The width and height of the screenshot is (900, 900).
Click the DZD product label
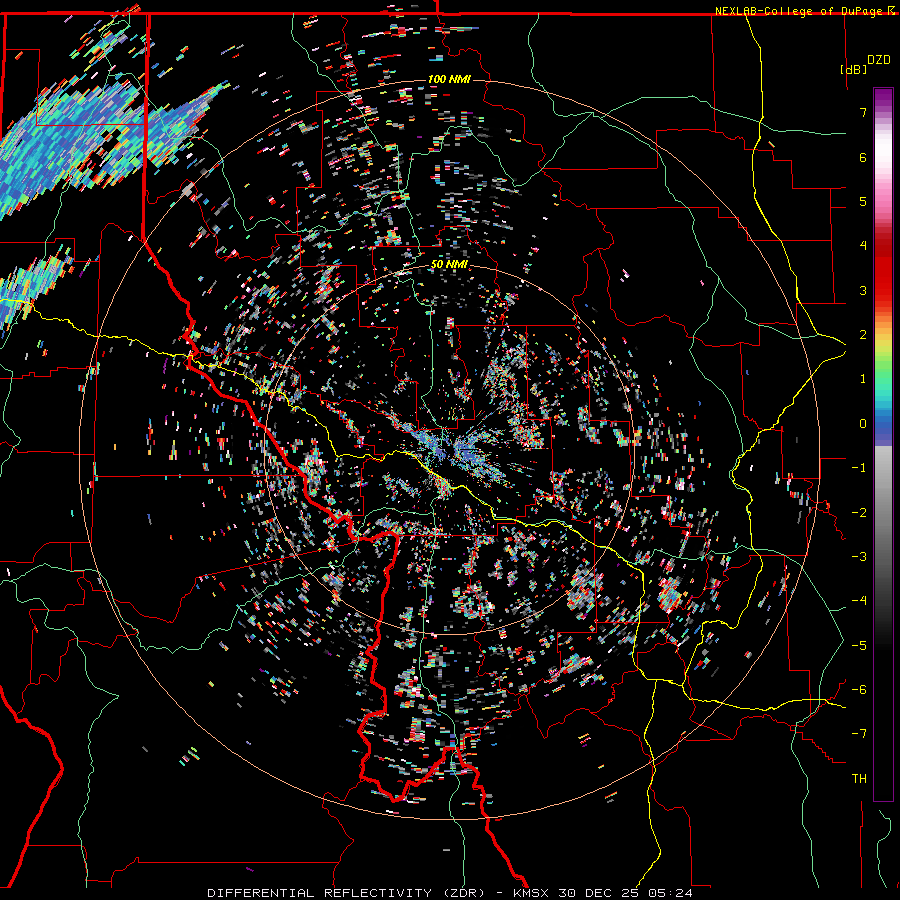[x=878, y=60]
